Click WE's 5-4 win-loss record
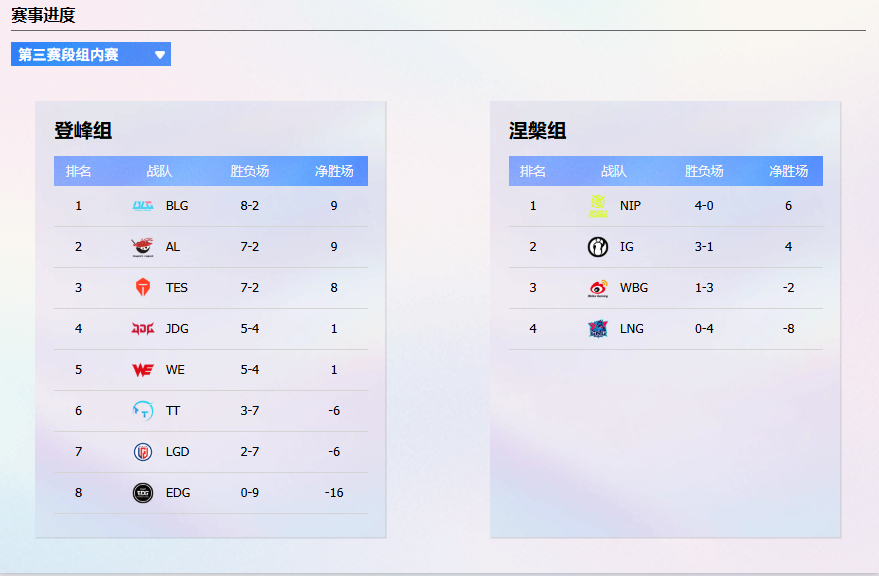Viewport: 879px width, 576px height. pyautogui.click(x=250, y=370)
